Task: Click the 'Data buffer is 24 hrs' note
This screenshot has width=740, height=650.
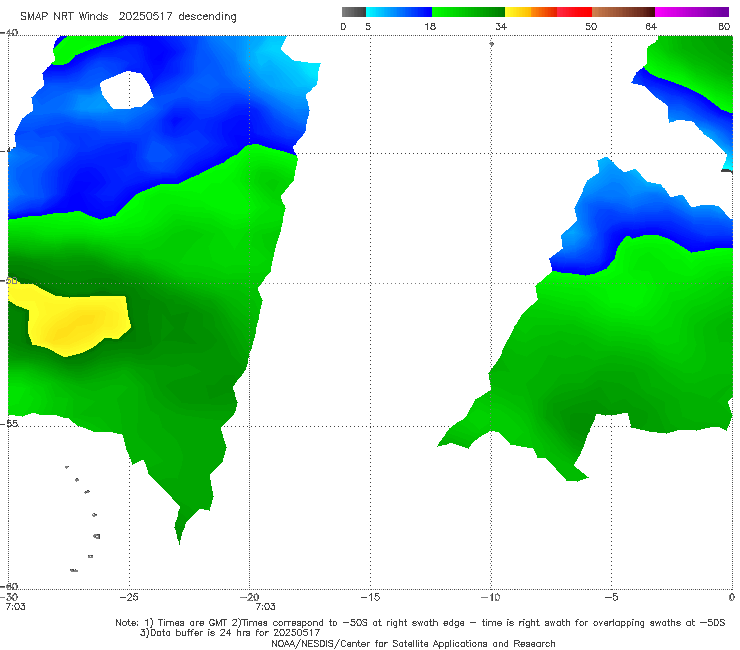Action: 230,633
